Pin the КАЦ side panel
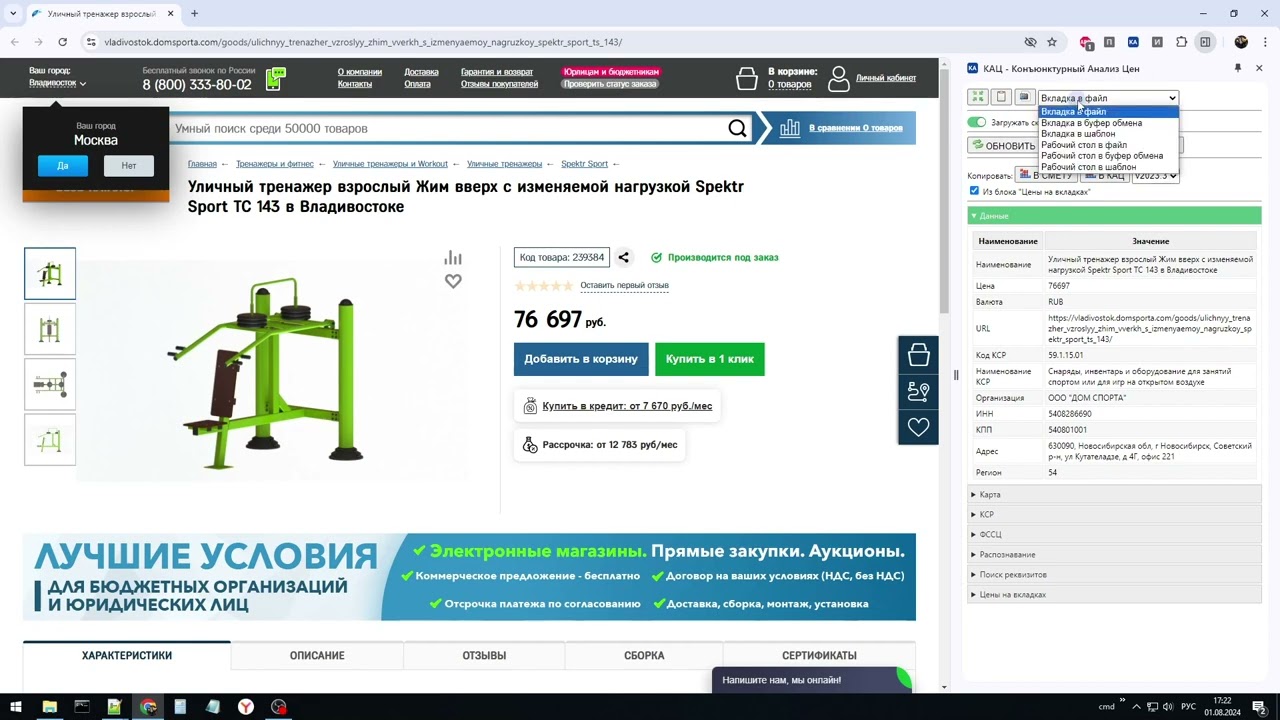The height and width of the screenshot is (720, 1280). pyautogui.click(x=1237, y=68)
